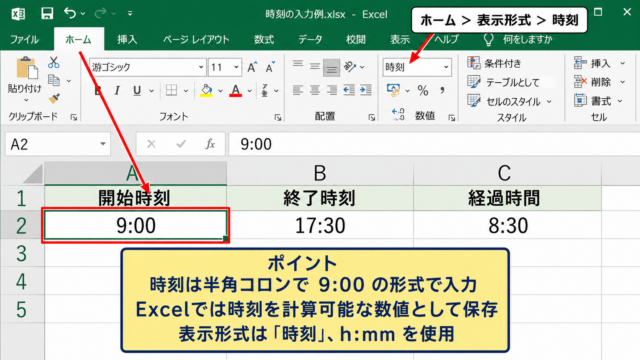Open the Customize Quick Access Toolbar dropdown
640x360 pixels.
(130, 13)
